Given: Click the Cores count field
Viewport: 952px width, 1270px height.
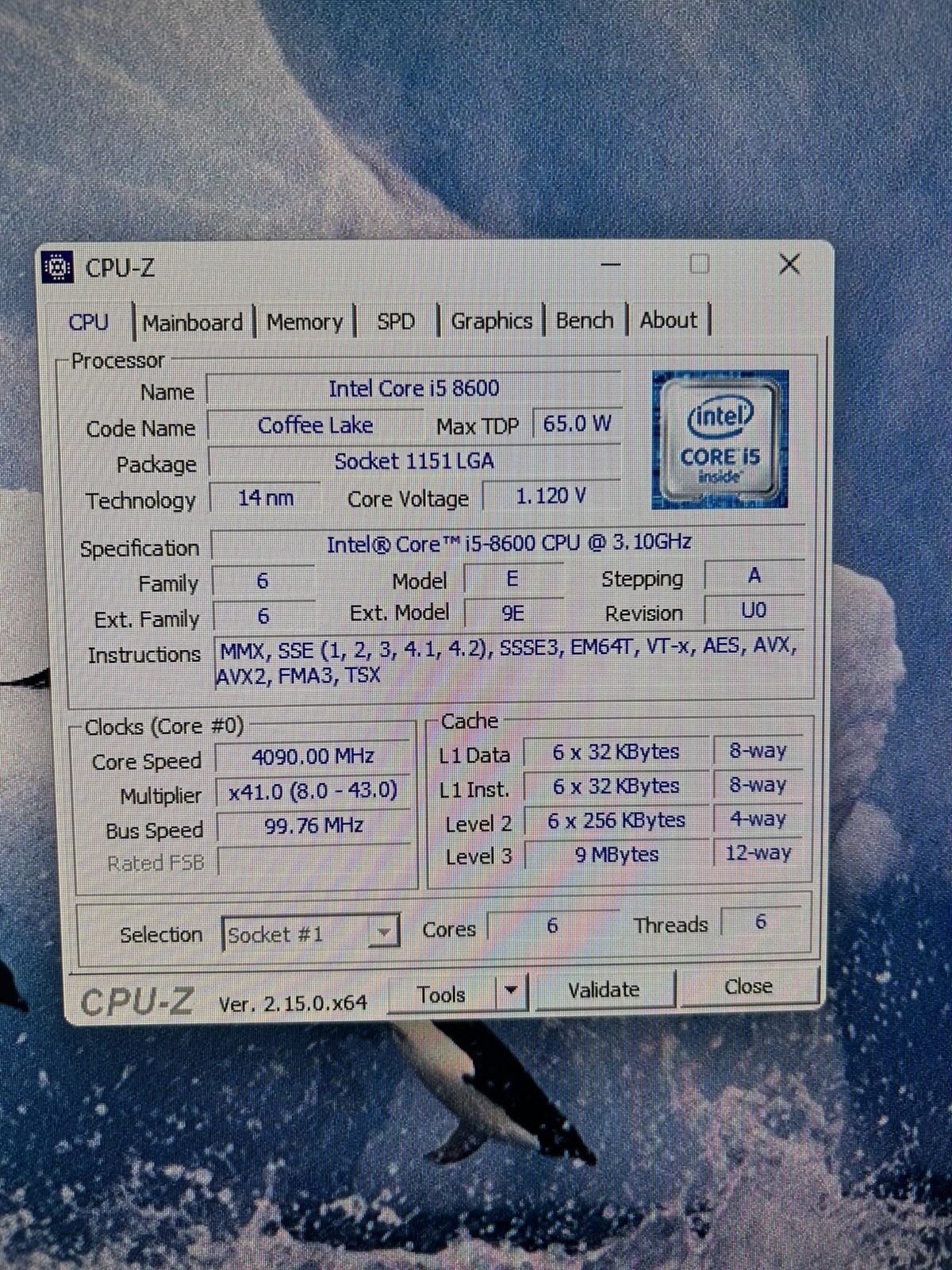Looking at the screenshot, I should (553, 926).
